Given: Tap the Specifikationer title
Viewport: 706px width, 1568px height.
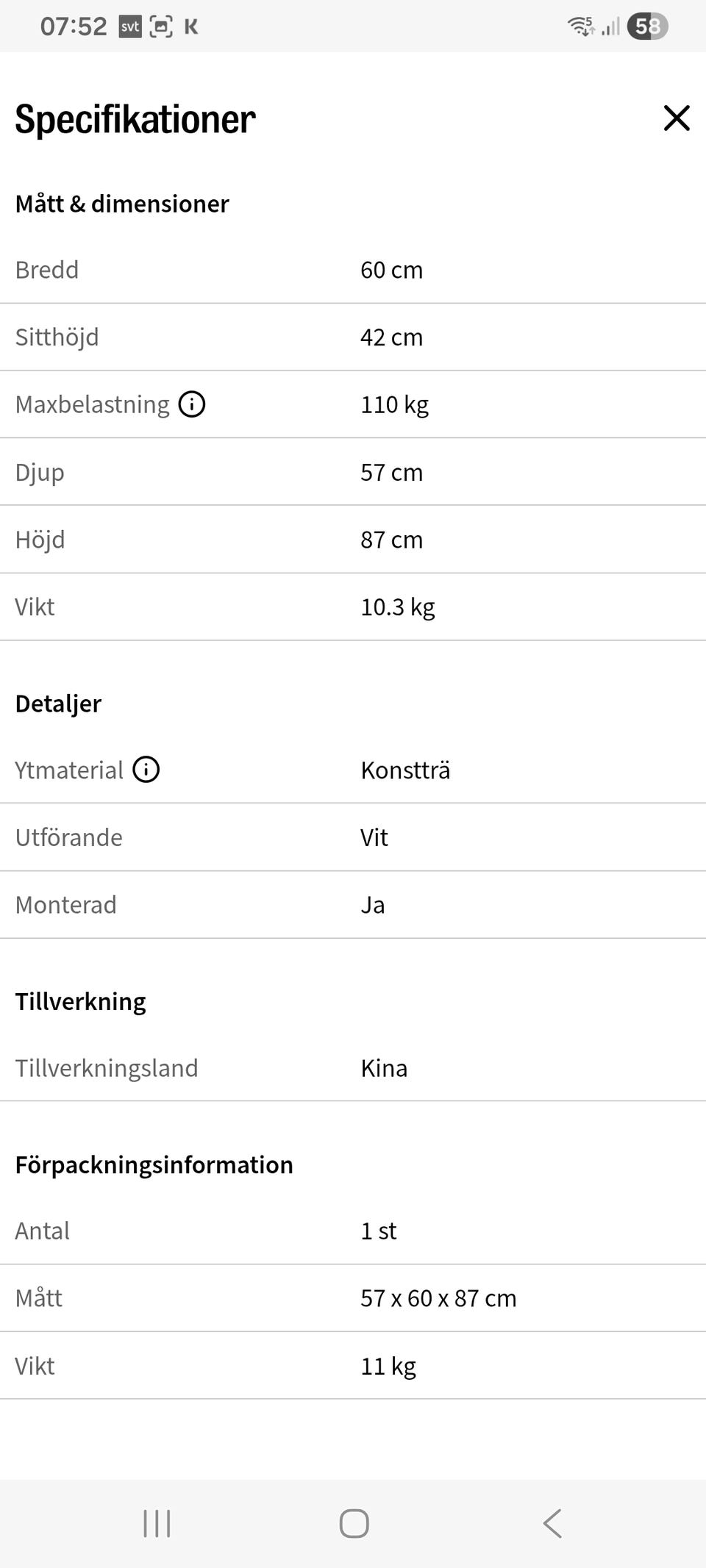Looking at the screenshot, I should [x=135, y=119].
